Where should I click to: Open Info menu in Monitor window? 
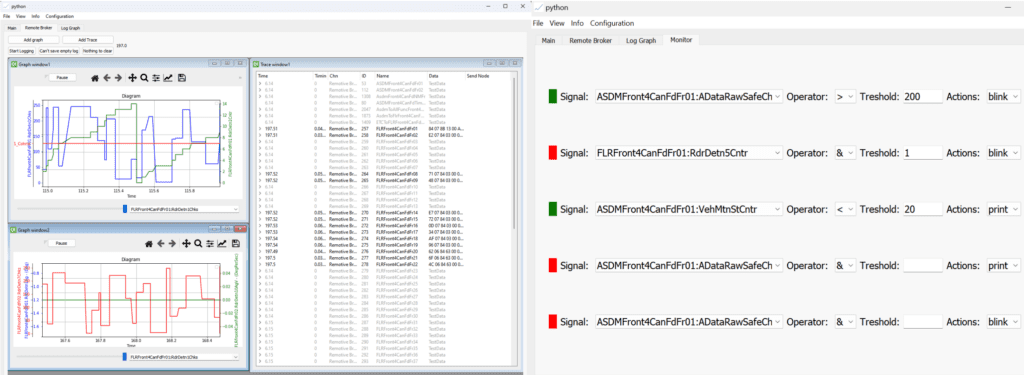click(x=577, y=23)
